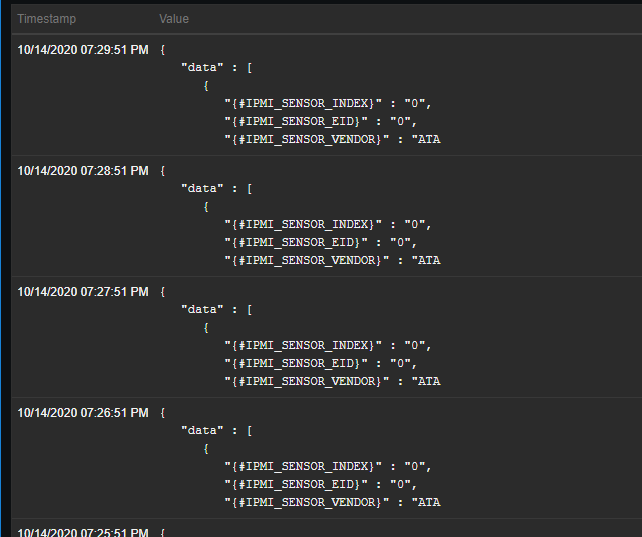
Task: Click IPMI_SENSOR_EID line in 07:28:51 PM entry
Action: pyautogui.click(x=321, y=243)
